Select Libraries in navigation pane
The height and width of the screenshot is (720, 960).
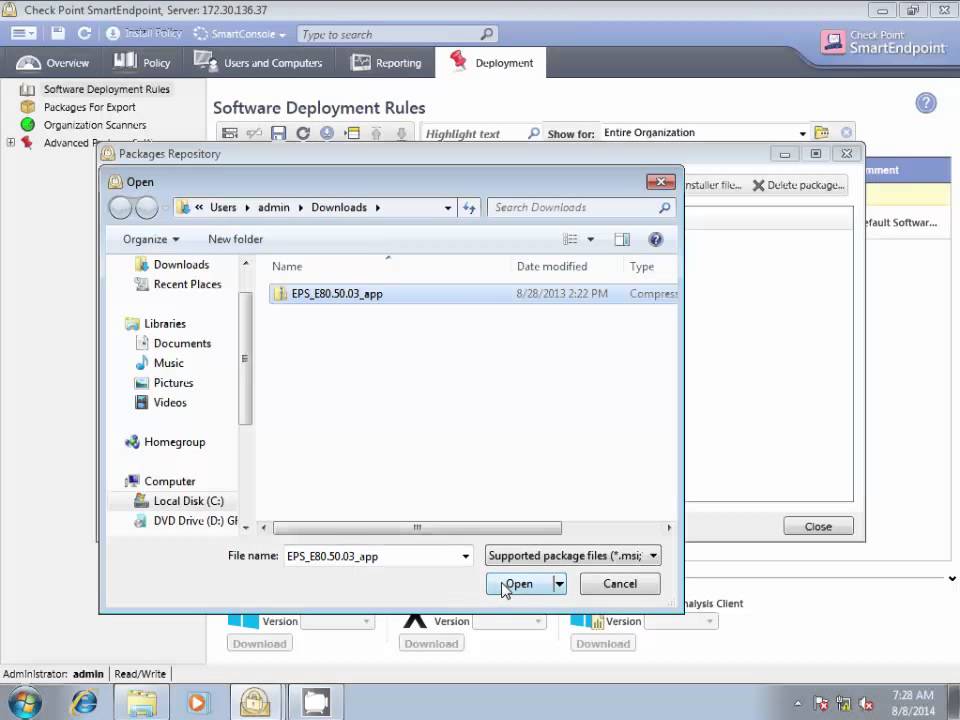[x=165, y=324]
